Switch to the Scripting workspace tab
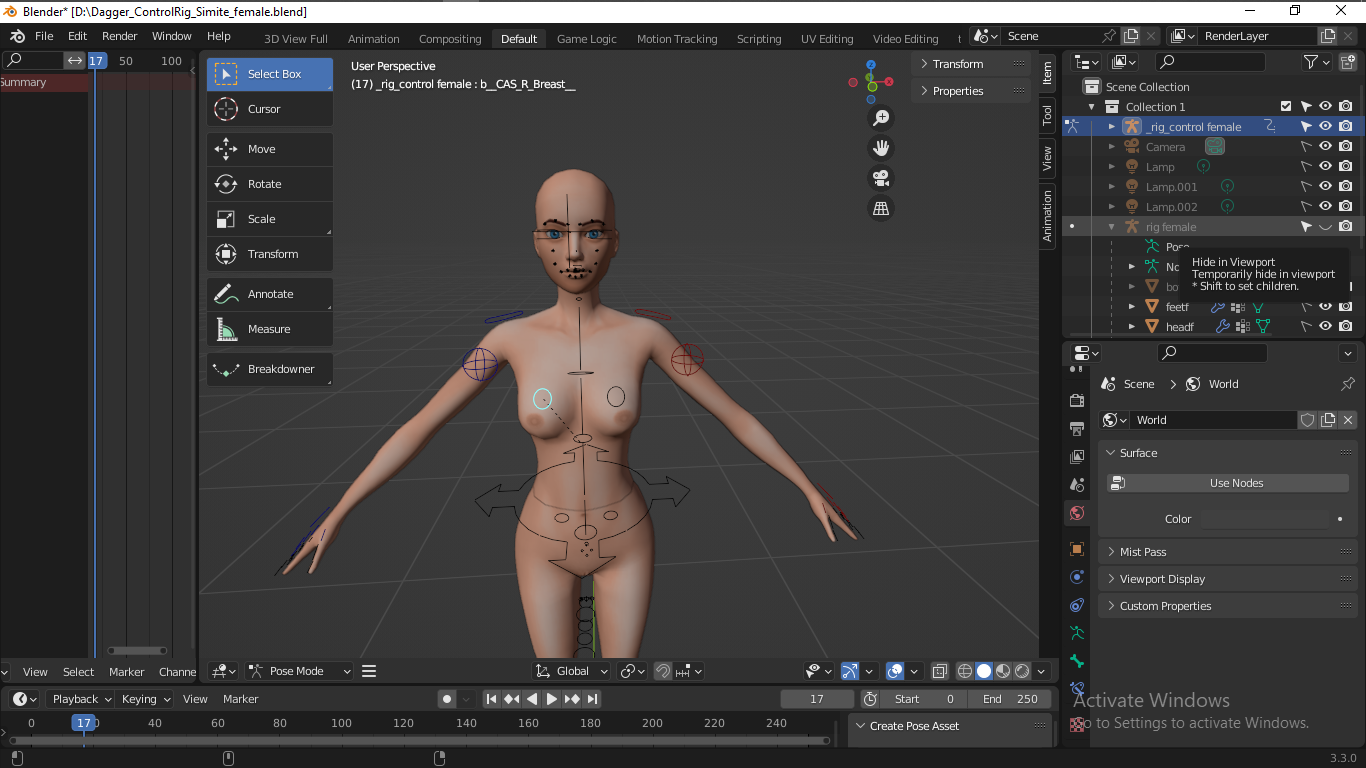This screenshot has width=1366, height=768. click(759, 38)
